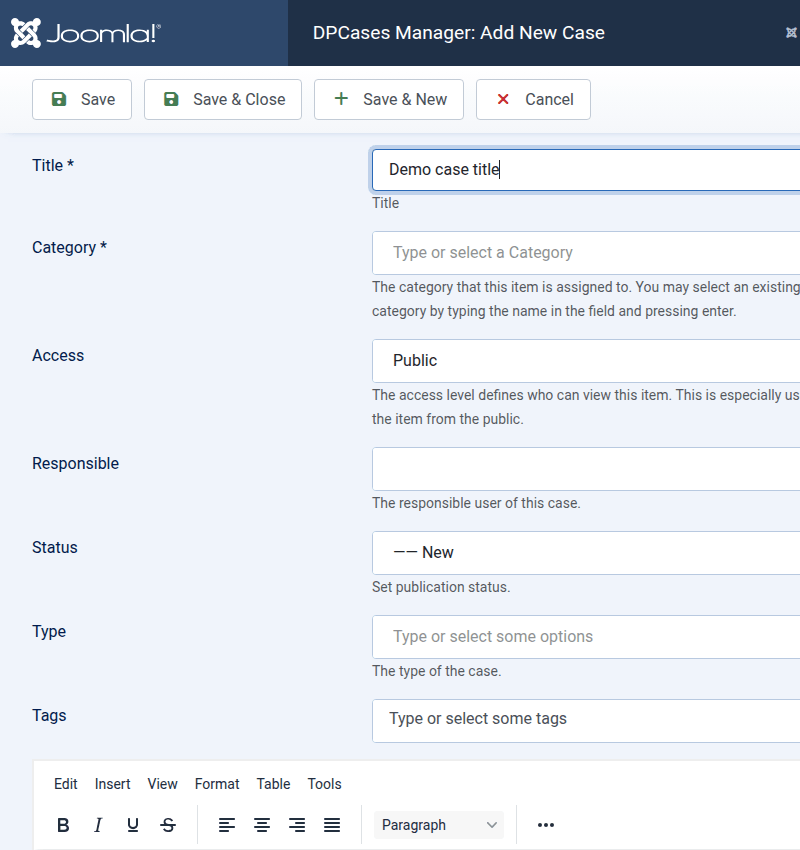Expand the Access level dropdown
Viewport: 800px width, 850px height.
pyautogui.click(x=586, y=361)
